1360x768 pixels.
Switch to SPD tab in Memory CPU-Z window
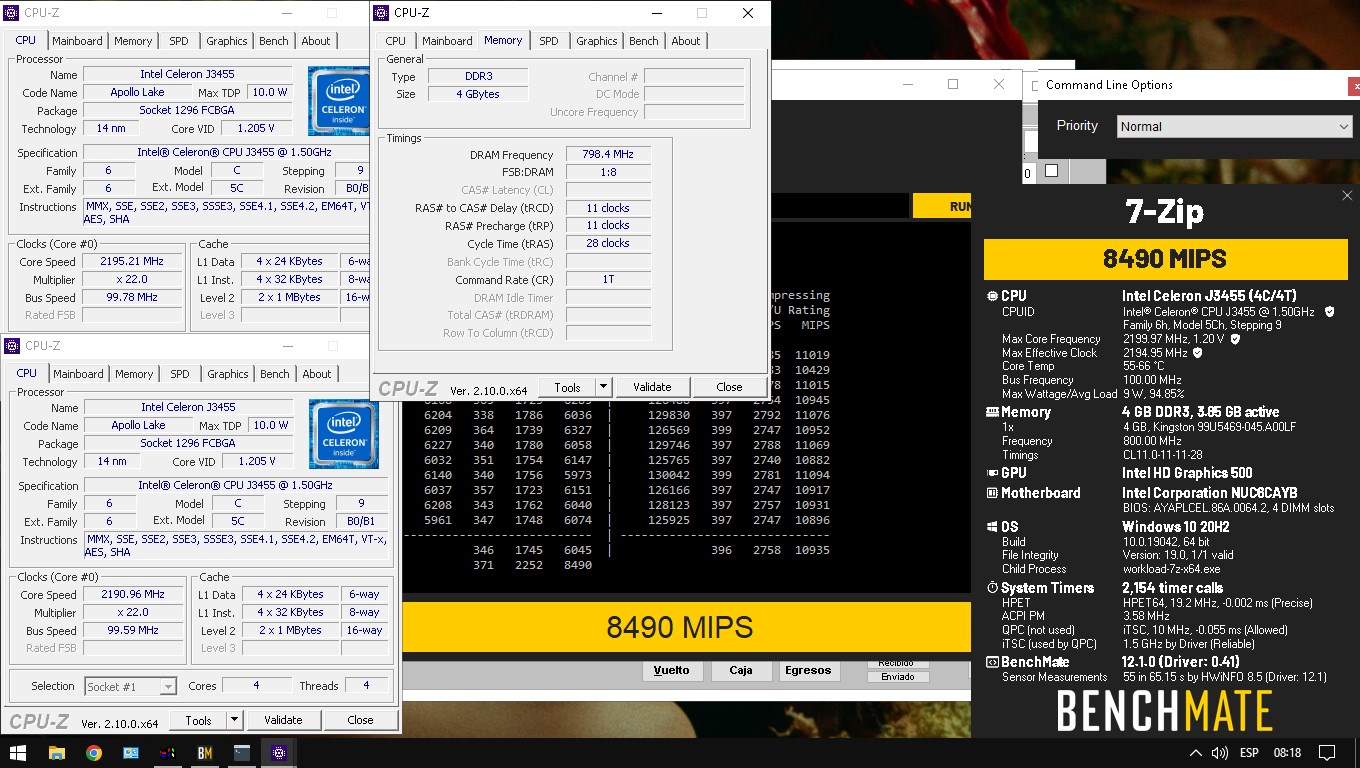pos(549,41)
